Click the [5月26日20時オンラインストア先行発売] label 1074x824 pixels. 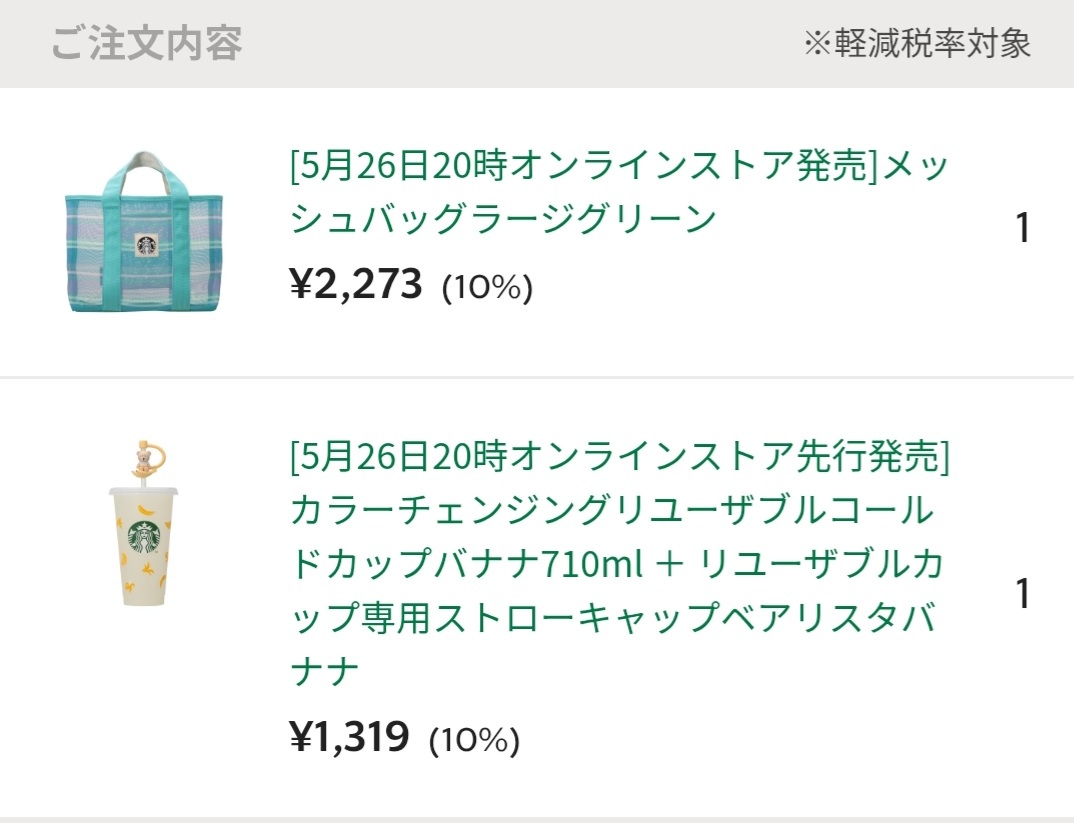click(621, 456)
